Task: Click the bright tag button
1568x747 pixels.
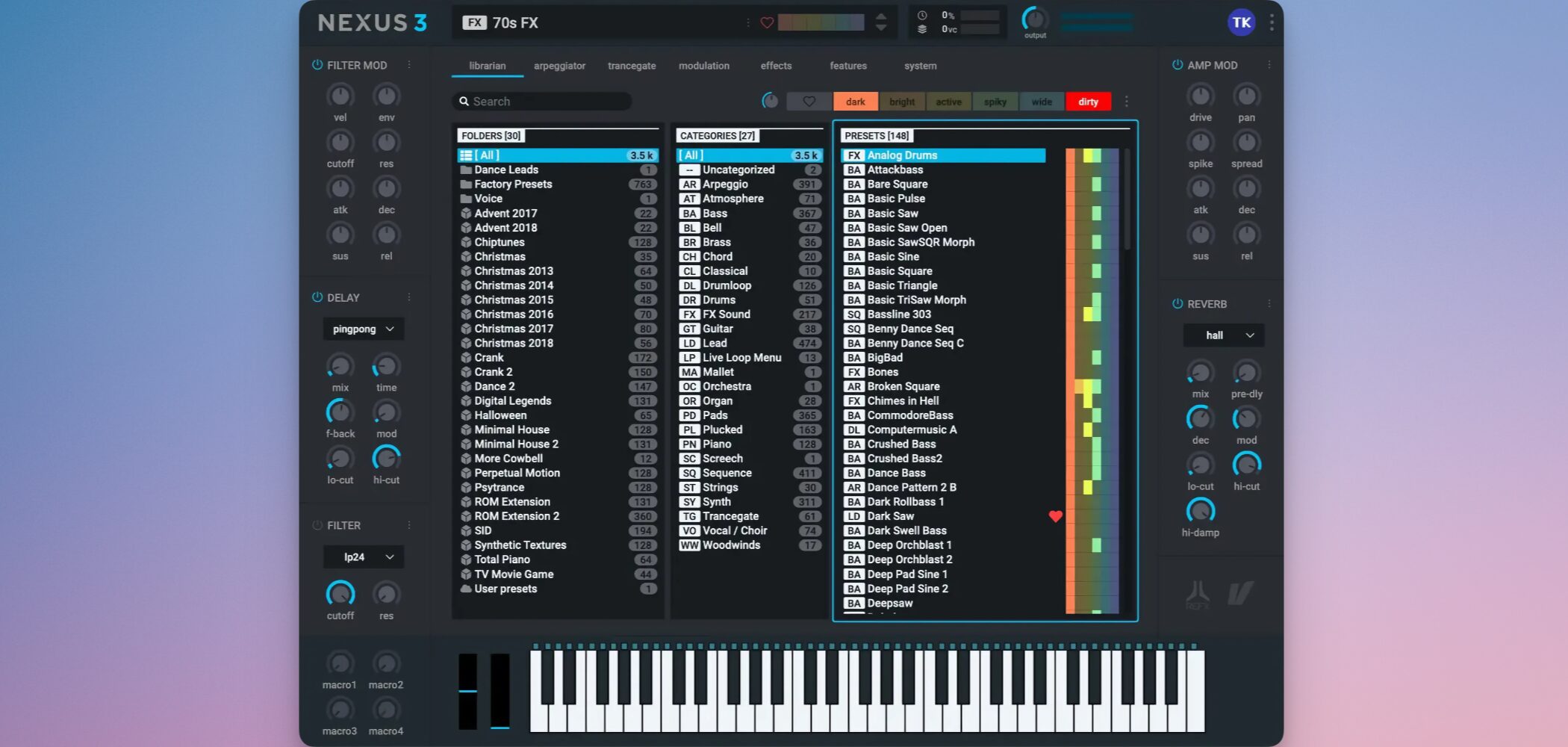Action: [x=902, y=102]
